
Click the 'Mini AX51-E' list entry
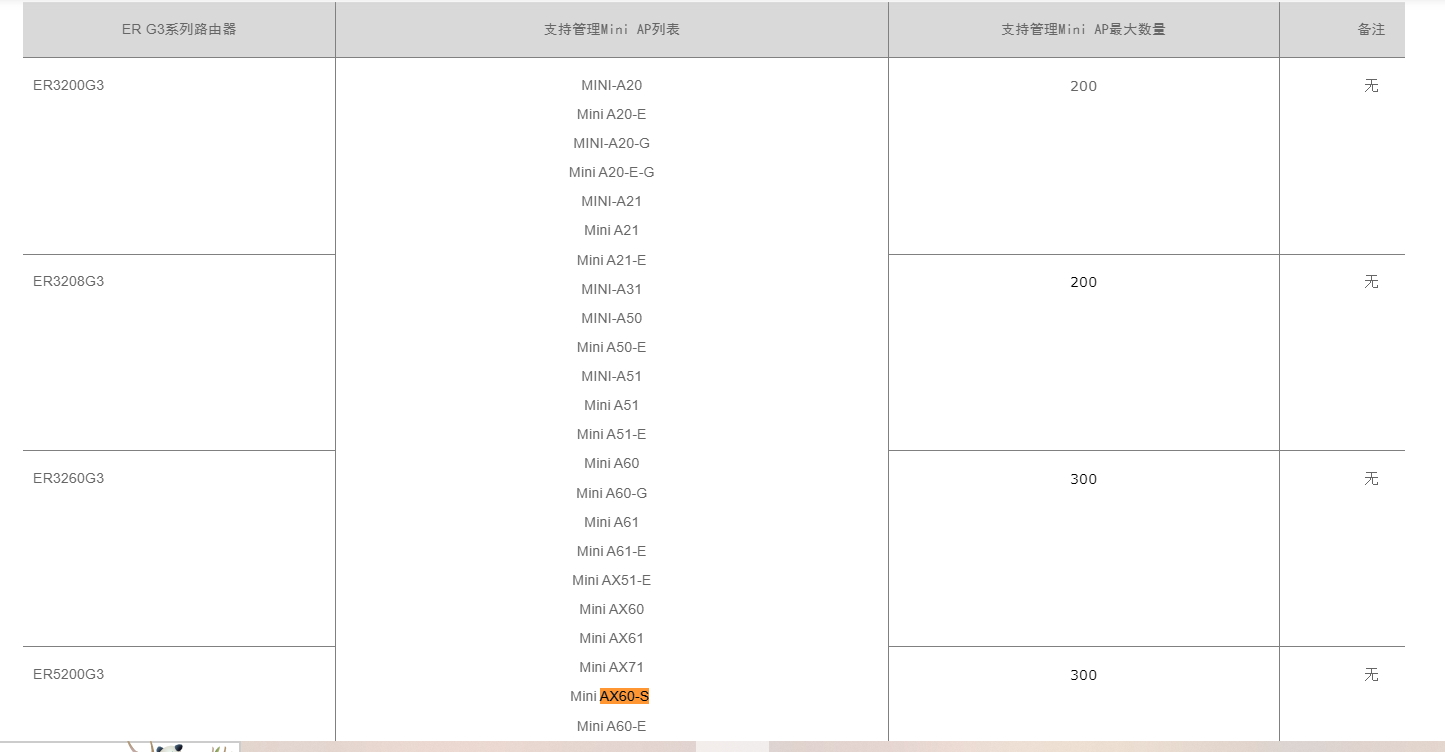(x=612, y=580)
